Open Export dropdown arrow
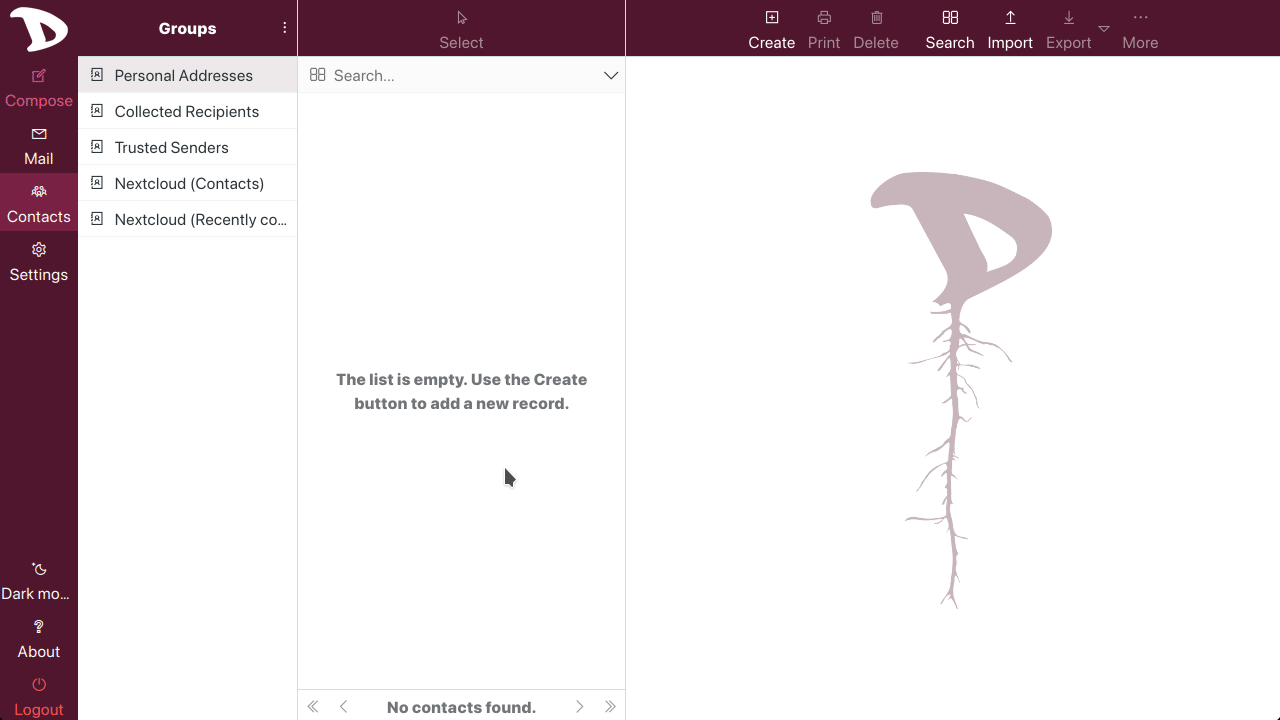The width and height of the screenshot is (1280, 720). coord(1104,29)
